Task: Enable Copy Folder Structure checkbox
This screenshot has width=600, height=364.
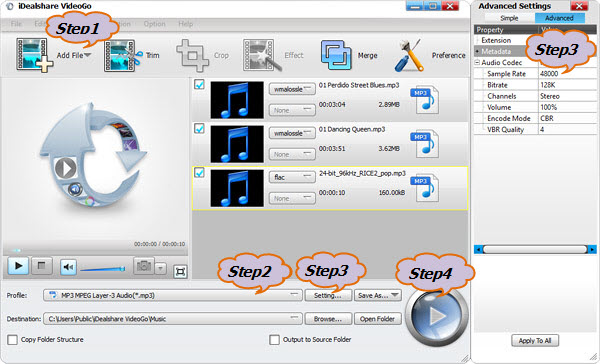Action: click(12, 340)
